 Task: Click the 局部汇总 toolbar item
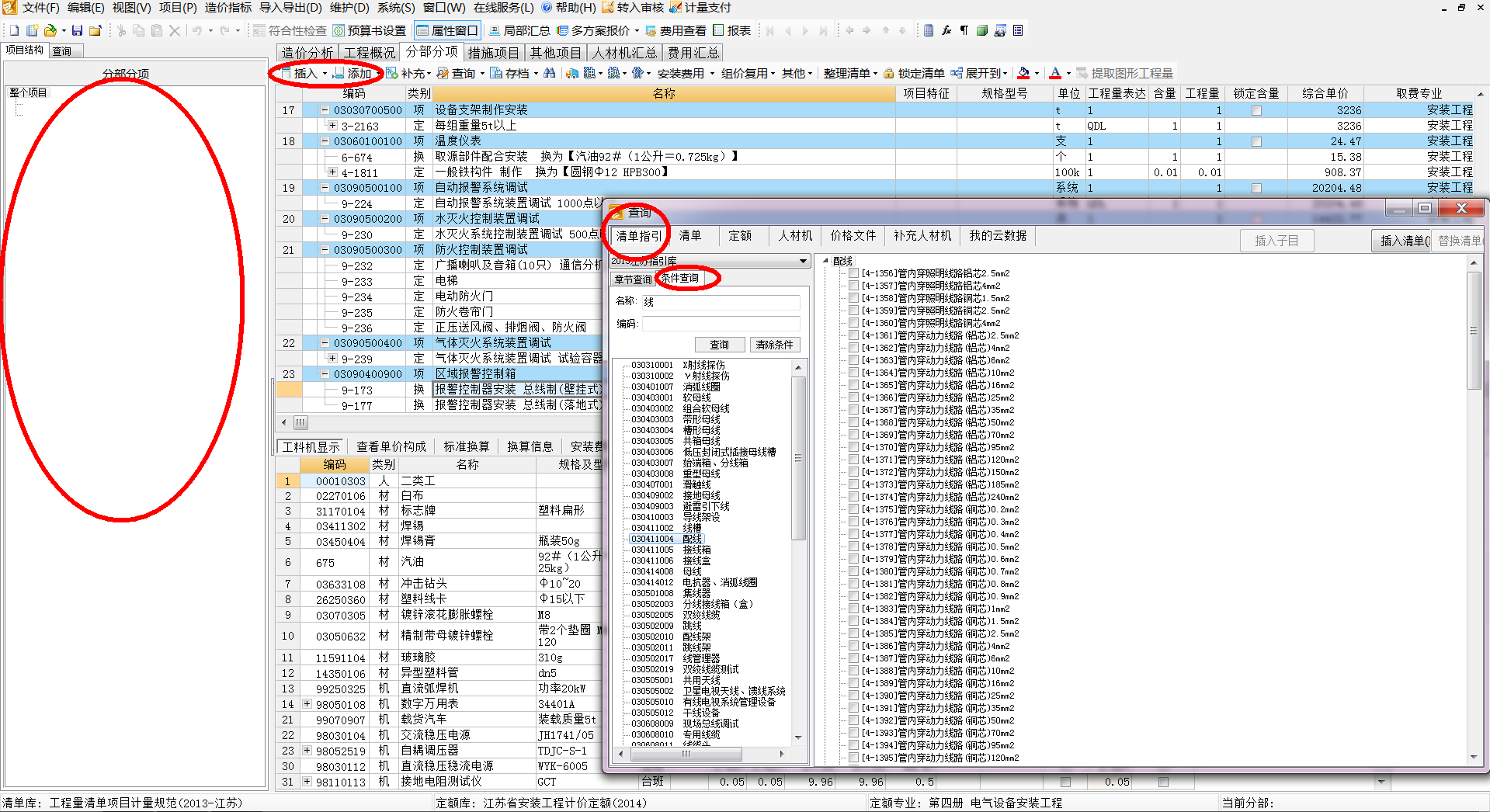(520, 30)
